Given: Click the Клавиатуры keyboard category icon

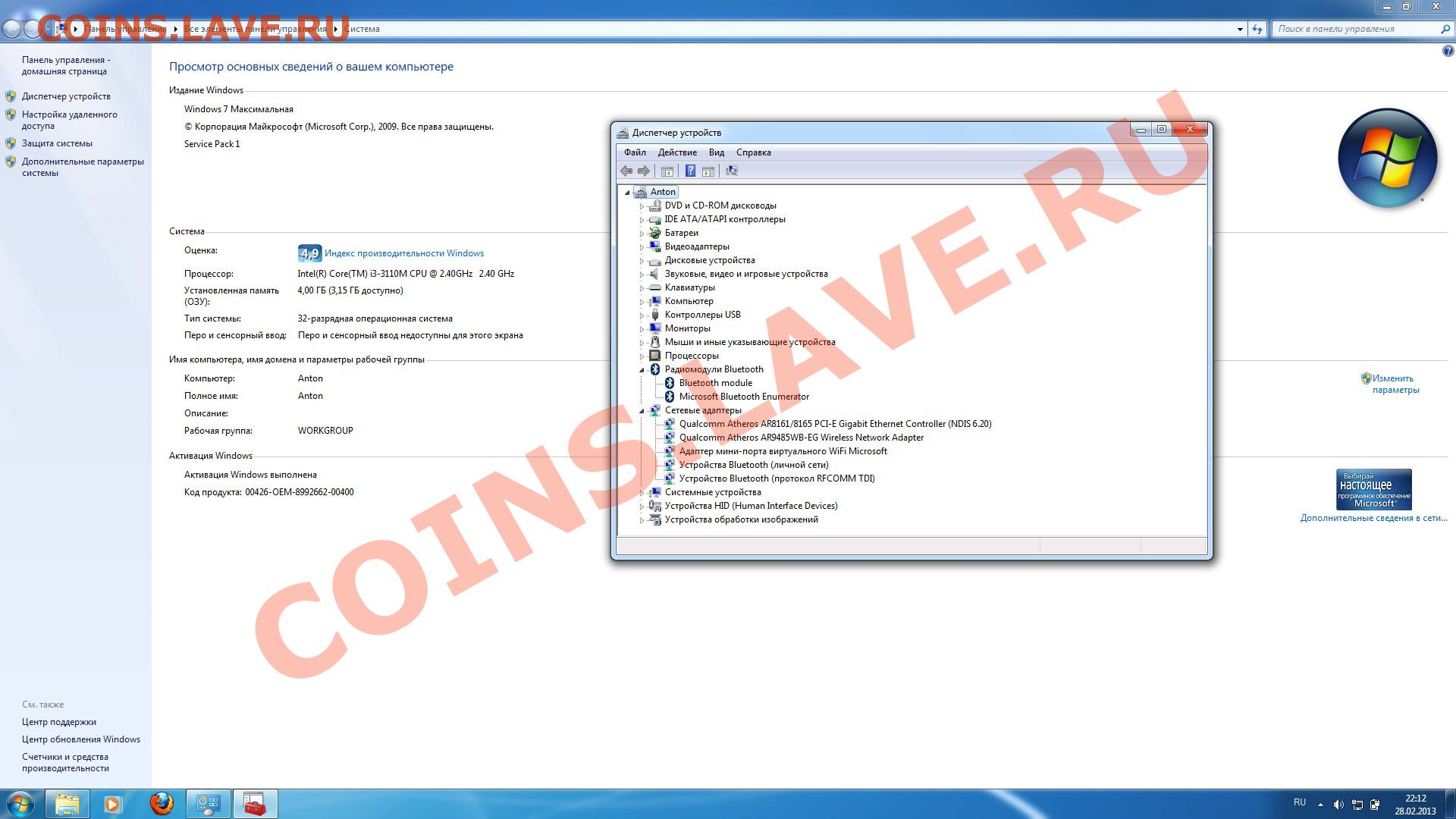Looking at the screenshot, I should (x=655, y=287).
